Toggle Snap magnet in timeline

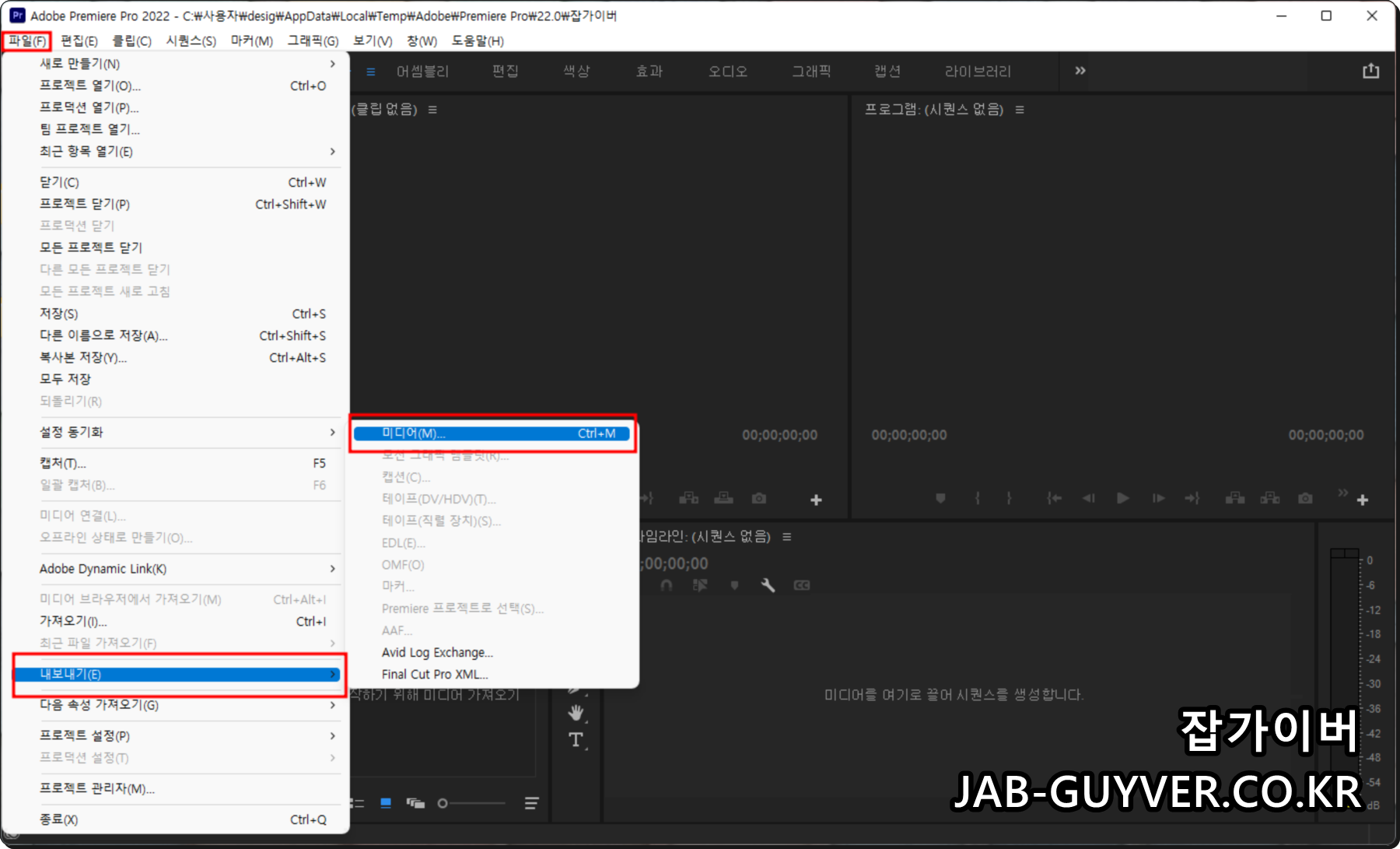[x=667, y=585]
